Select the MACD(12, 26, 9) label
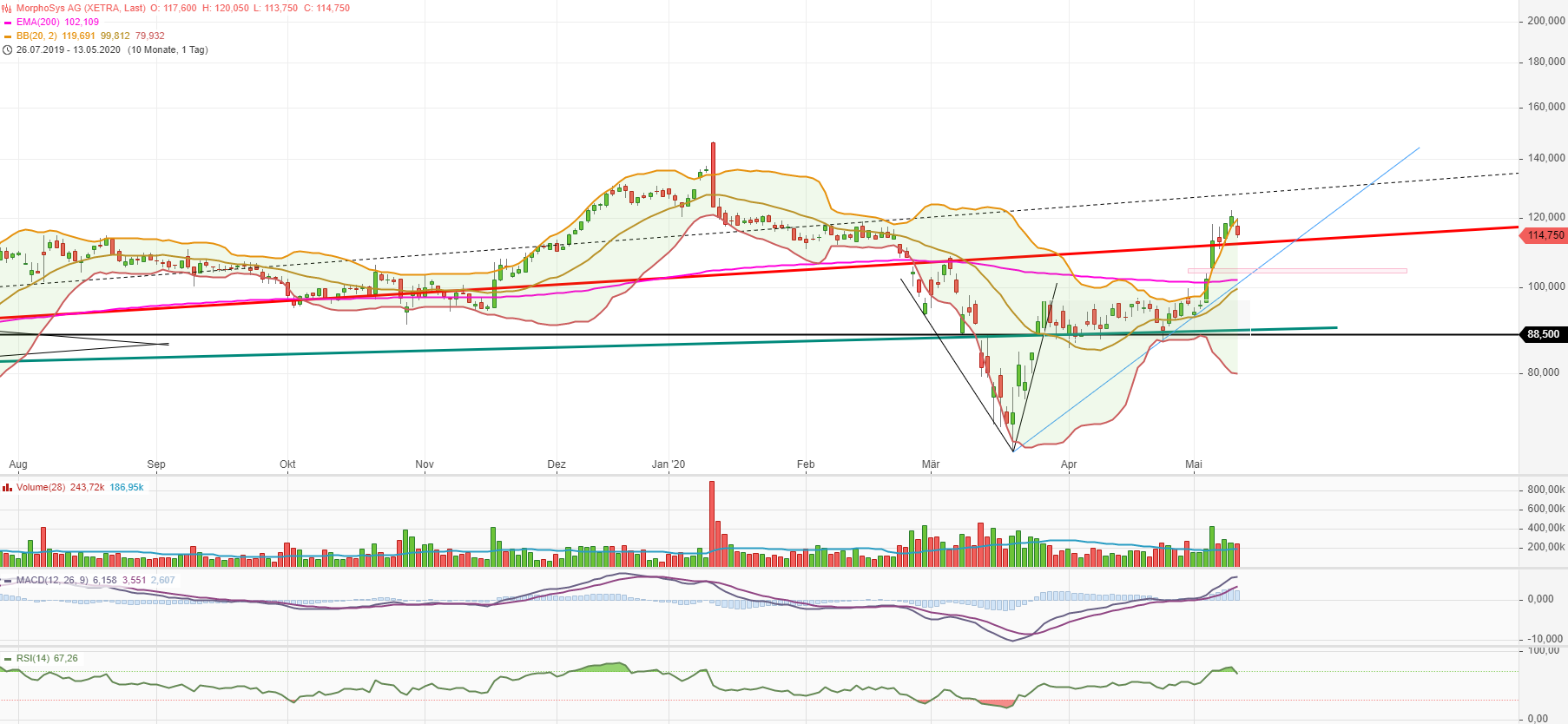1568x724 pixels. pos(52,580)
